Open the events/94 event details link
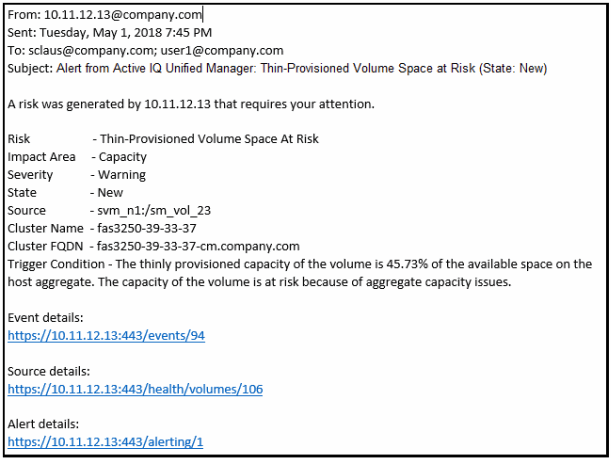Viewport: 611px width, 458px height. 106,336
